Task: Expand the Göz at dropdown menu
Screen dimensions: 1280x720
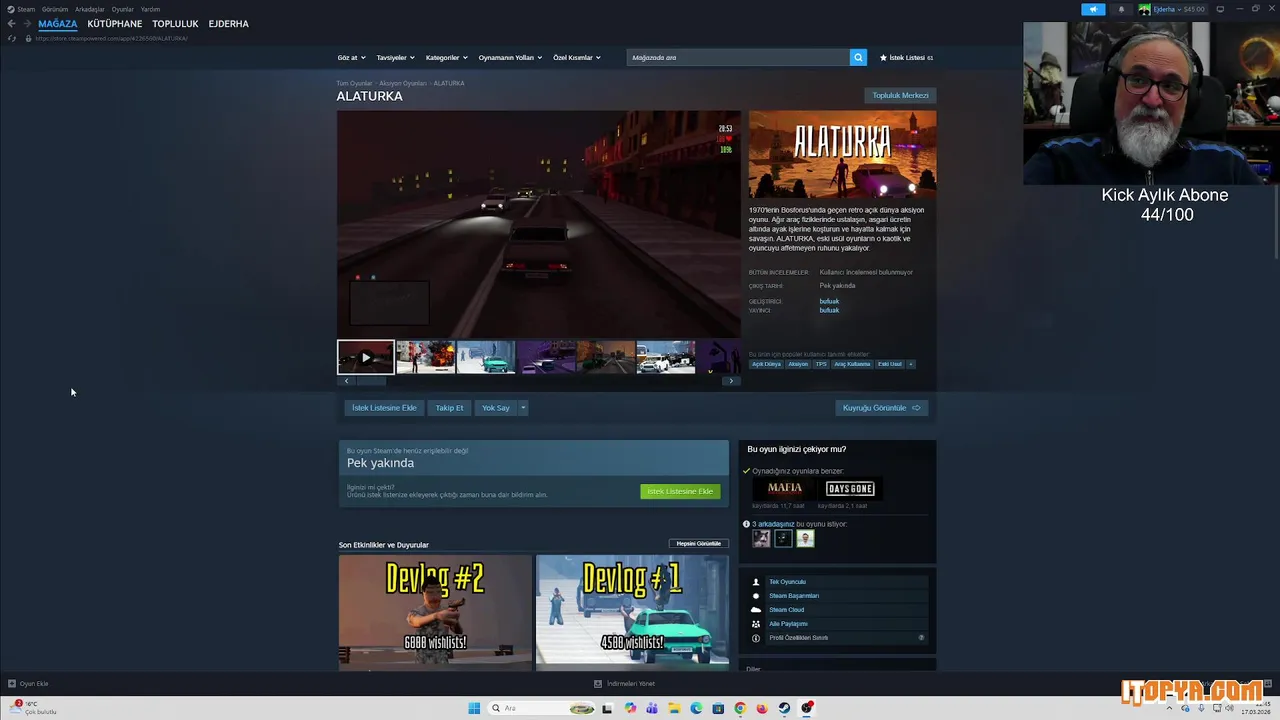Action: pyautogui.click(x=351, y=58)
